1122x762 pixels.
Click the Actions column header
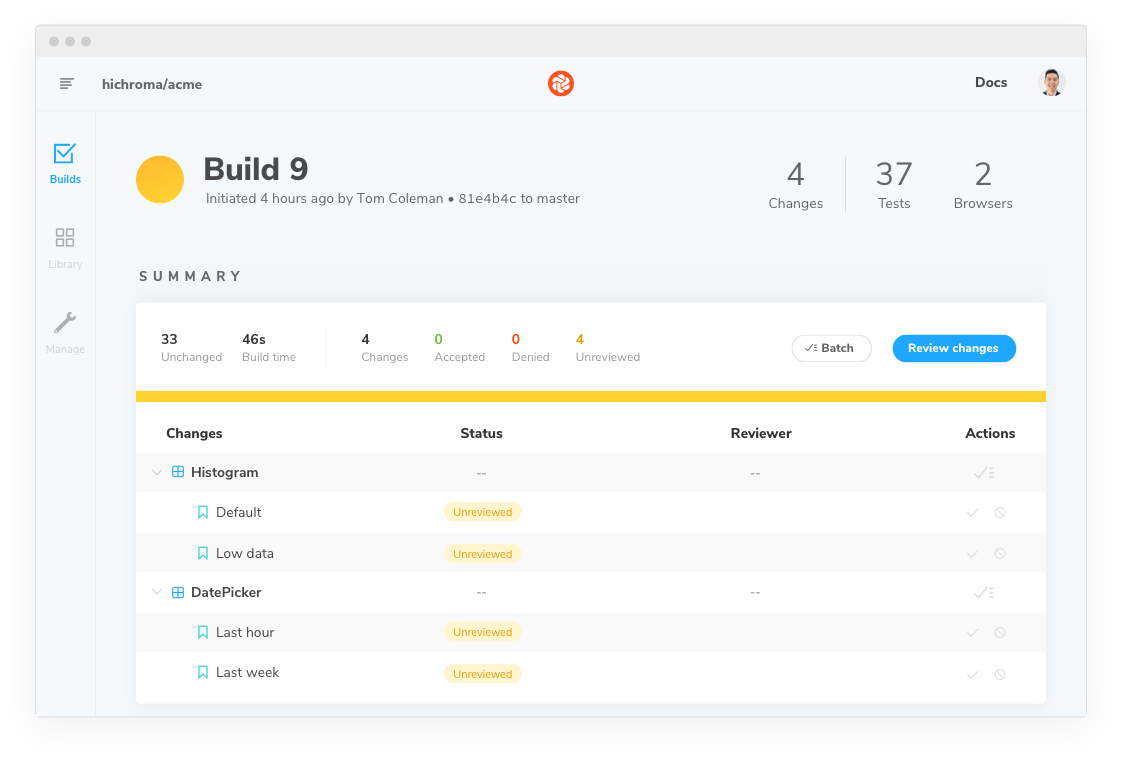(x=990, y=434)
